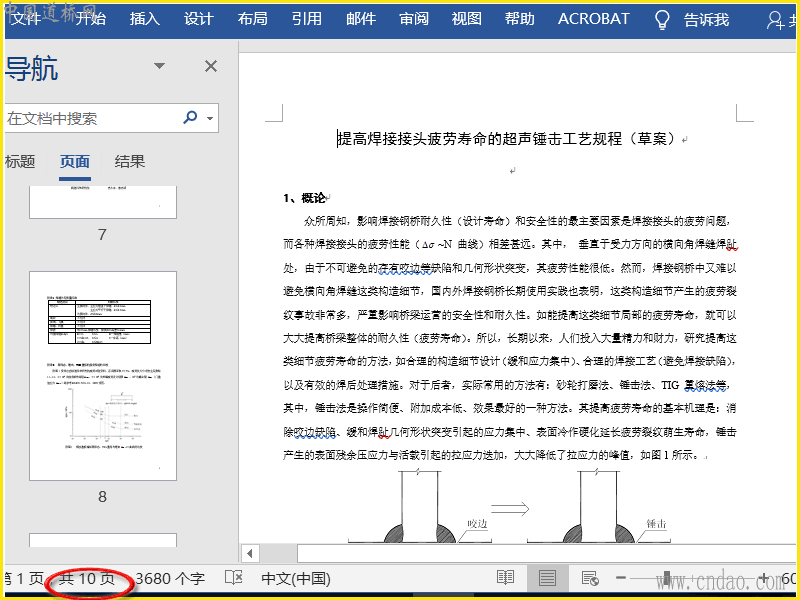Image resolution: width=800 pixels, height=600 pixels.
Task: Switch to Read Mode view icon
Action: [505, 578]
